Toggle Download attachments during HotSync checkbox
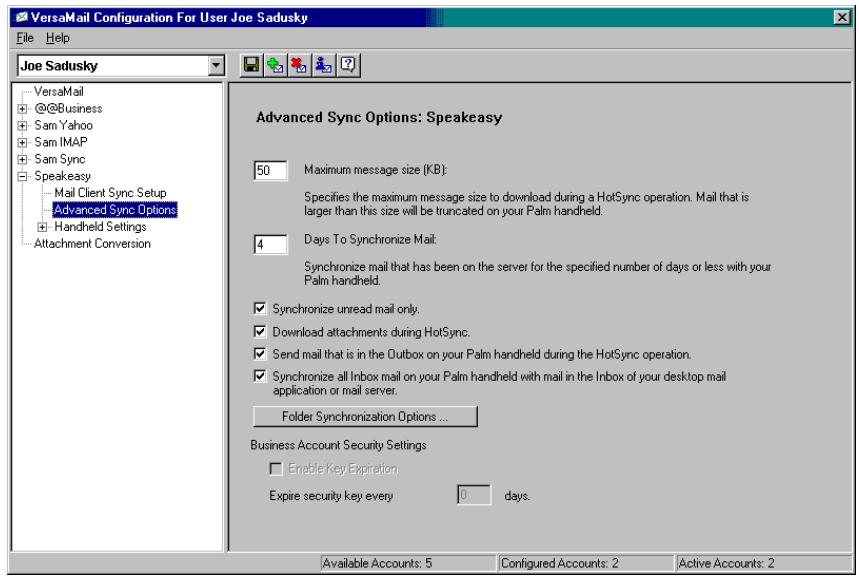Screen dimensions: 859x578 (260, 331)
